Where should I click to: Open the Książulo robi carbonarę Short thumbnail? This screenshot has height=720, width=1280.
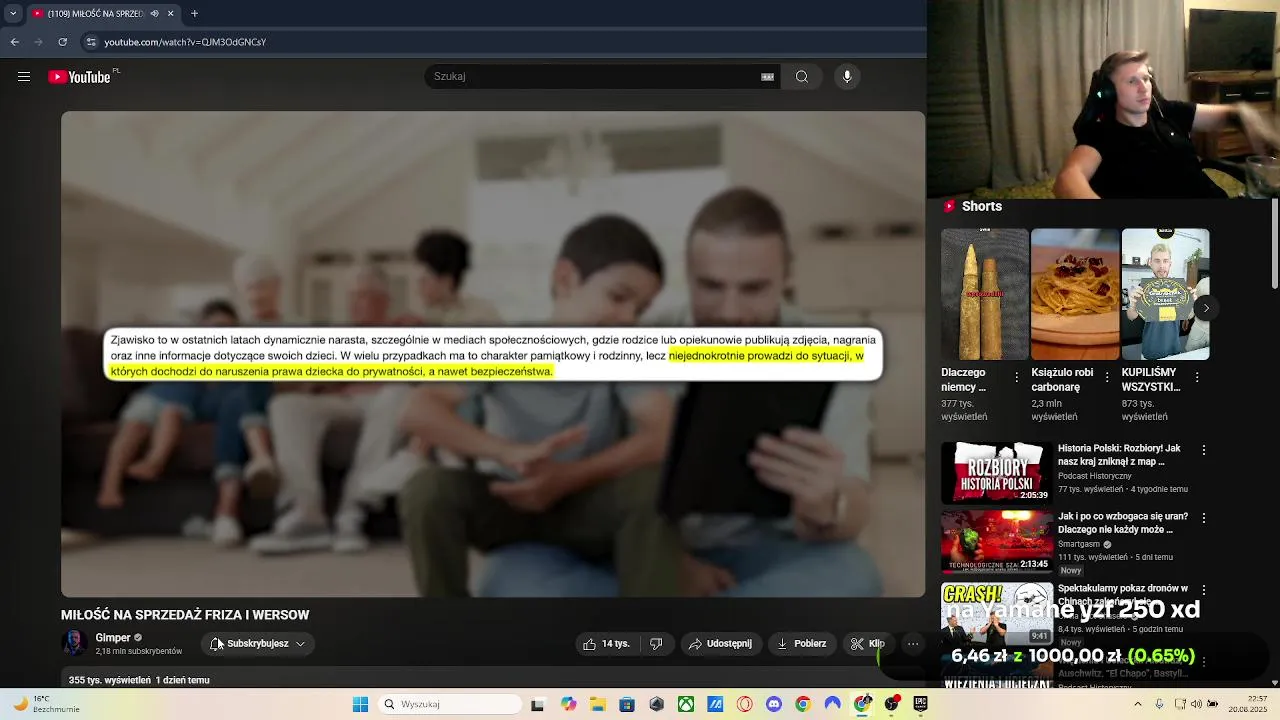click(x=1075, y=294)
